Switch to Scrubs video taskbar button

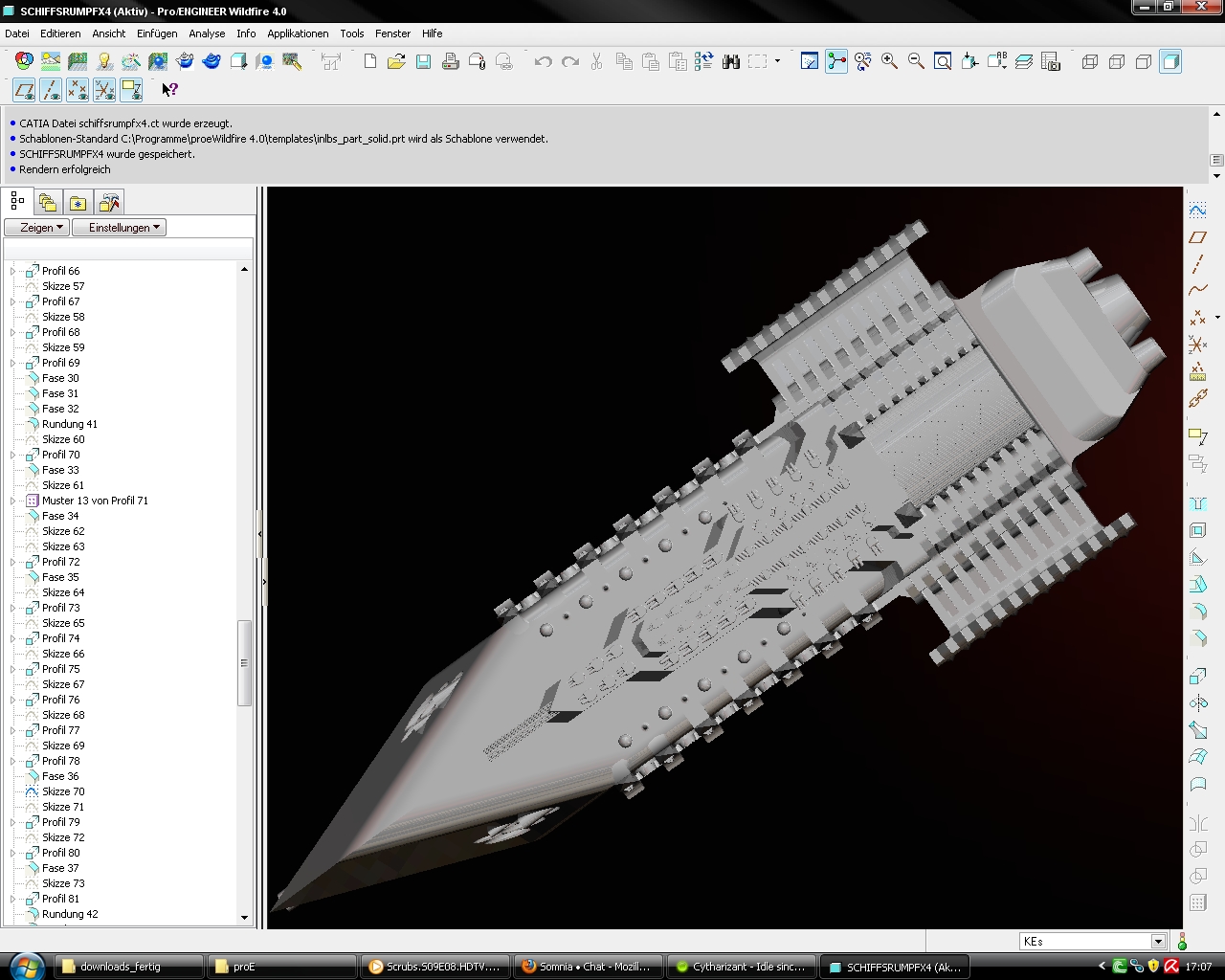[434, 967]
